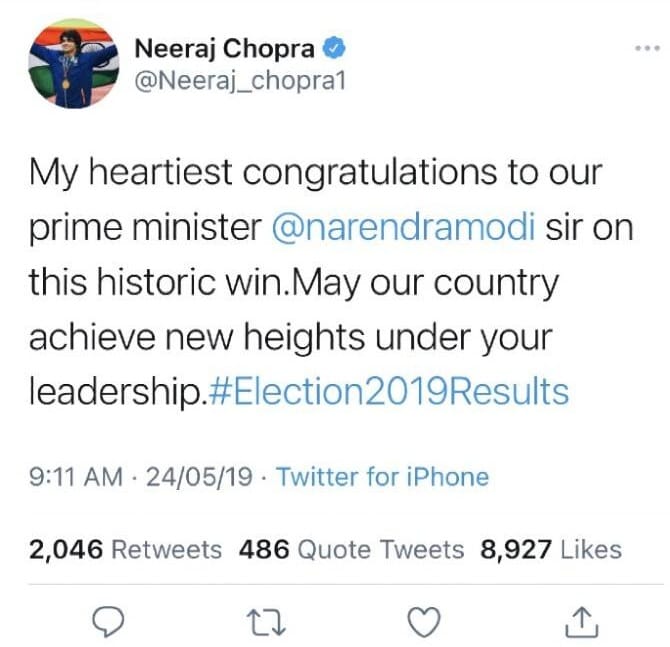View the 2,046 Retweets list
This screenshot has height=647, width=670.
125,549
